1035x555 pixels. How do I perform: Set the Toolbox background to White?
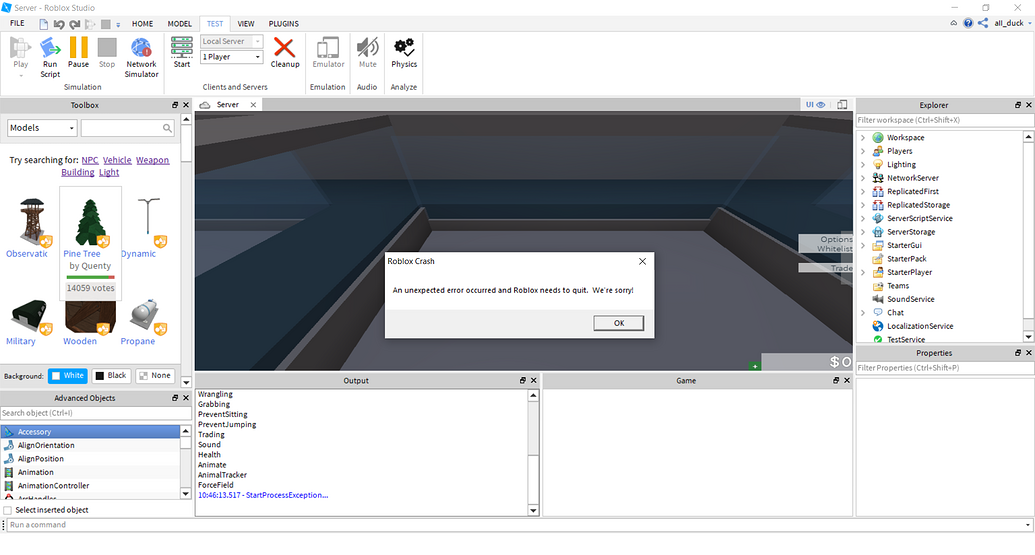[x=67, y=375]
